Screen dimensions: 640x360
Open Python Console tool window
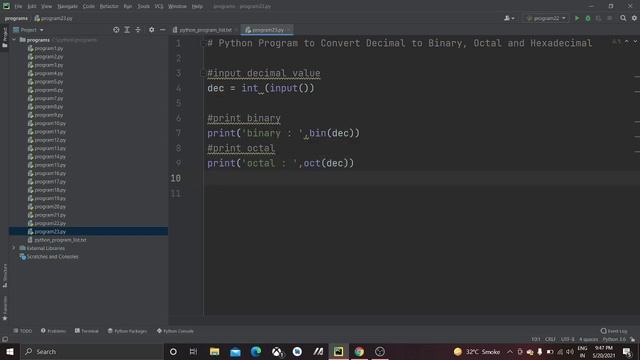tap(176, 331)
